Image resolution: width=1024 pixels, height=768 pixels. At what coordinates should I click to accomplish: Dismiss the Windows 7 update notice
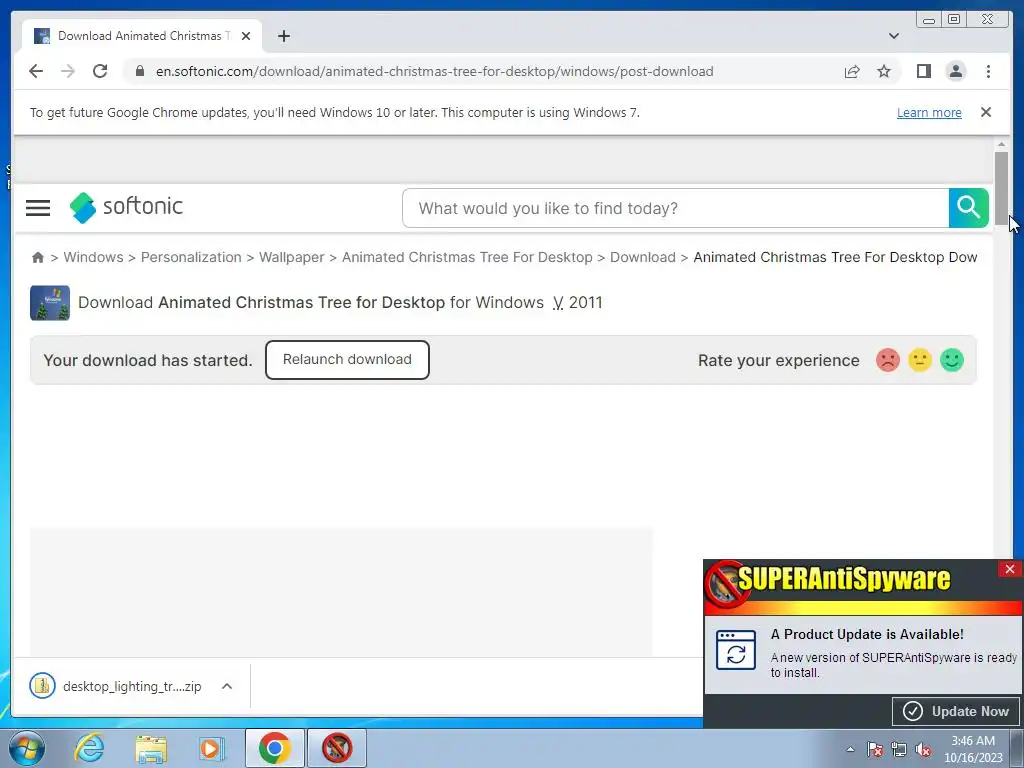(x=985, y=112)
